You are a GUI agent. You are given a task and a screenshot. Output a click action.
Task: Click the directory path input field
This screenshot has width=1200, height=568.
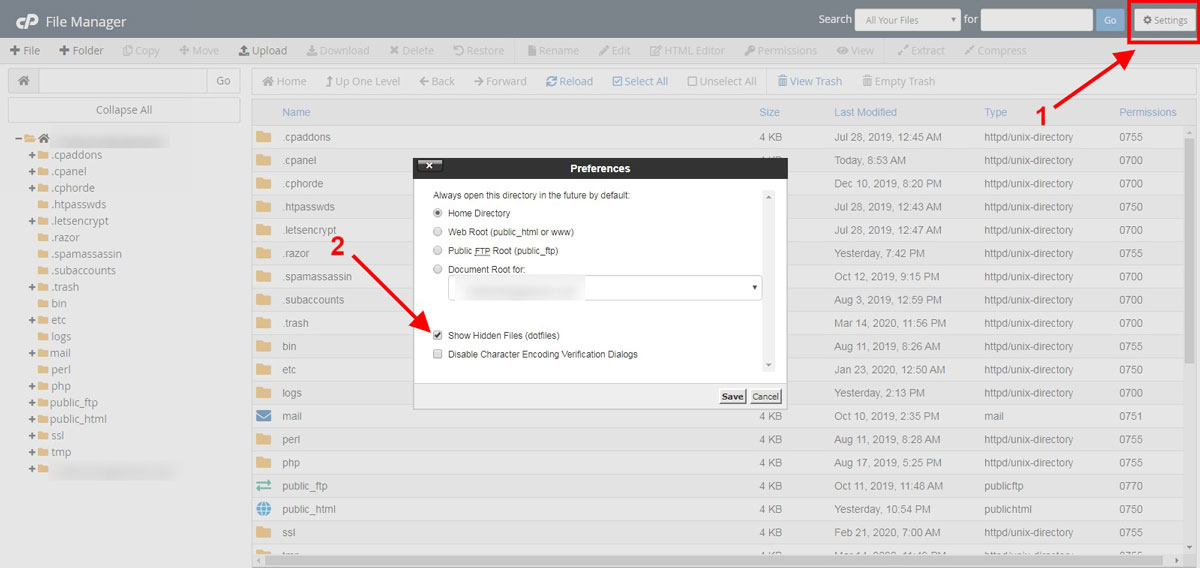(x=122, y=81)
